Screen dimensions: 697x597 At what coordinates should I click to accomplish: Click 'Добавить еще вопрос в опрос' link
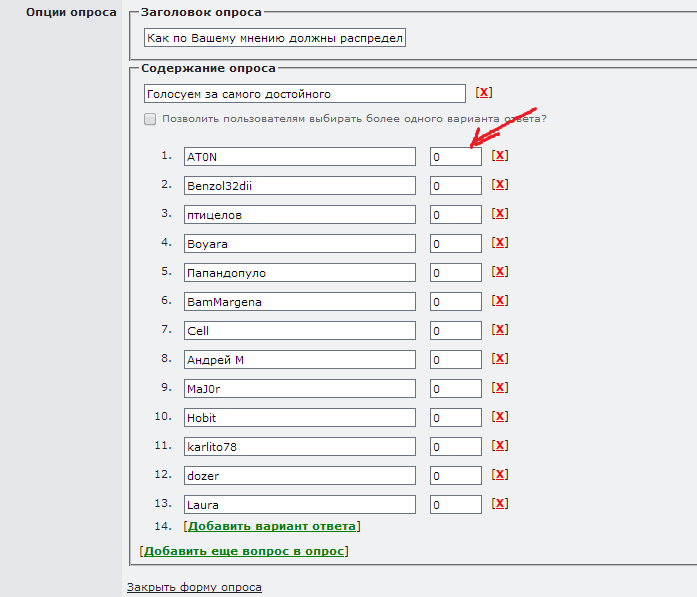click(244, 551)
